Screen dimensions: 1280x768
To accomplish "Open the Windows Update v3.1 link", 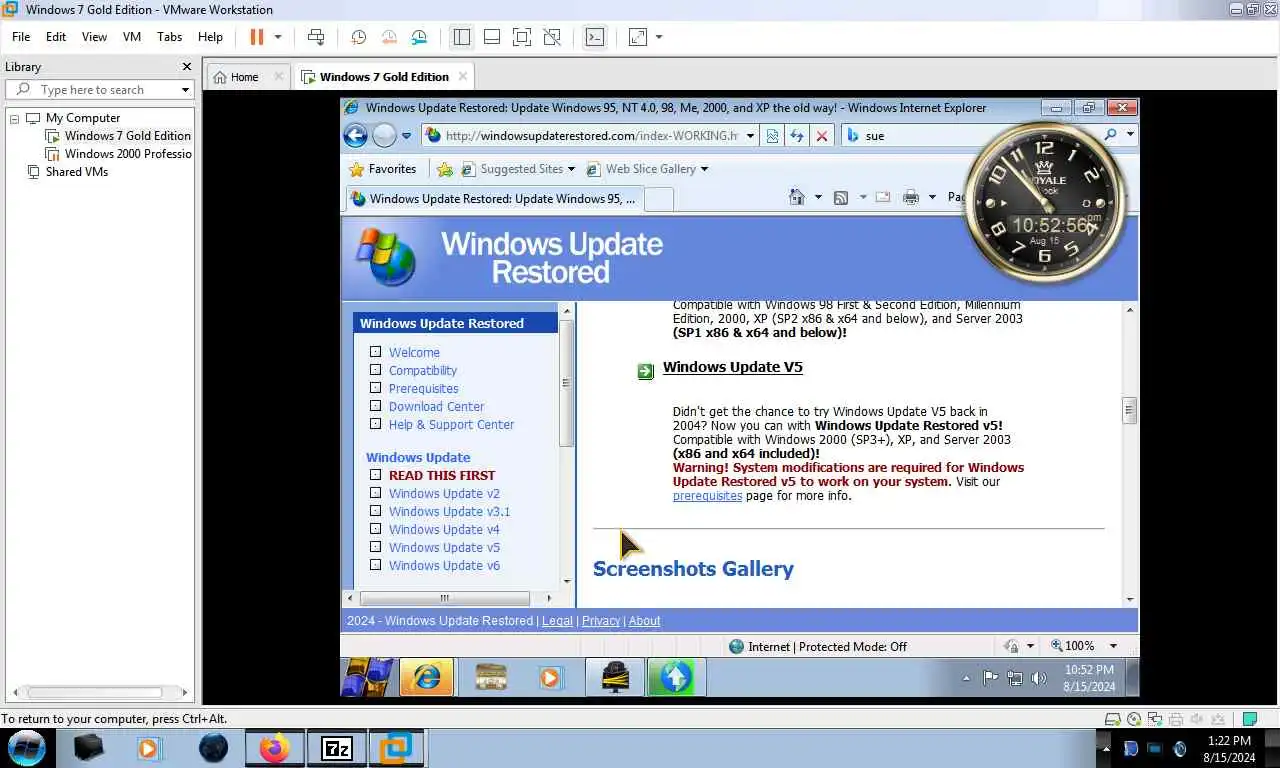I will [449, 512].
